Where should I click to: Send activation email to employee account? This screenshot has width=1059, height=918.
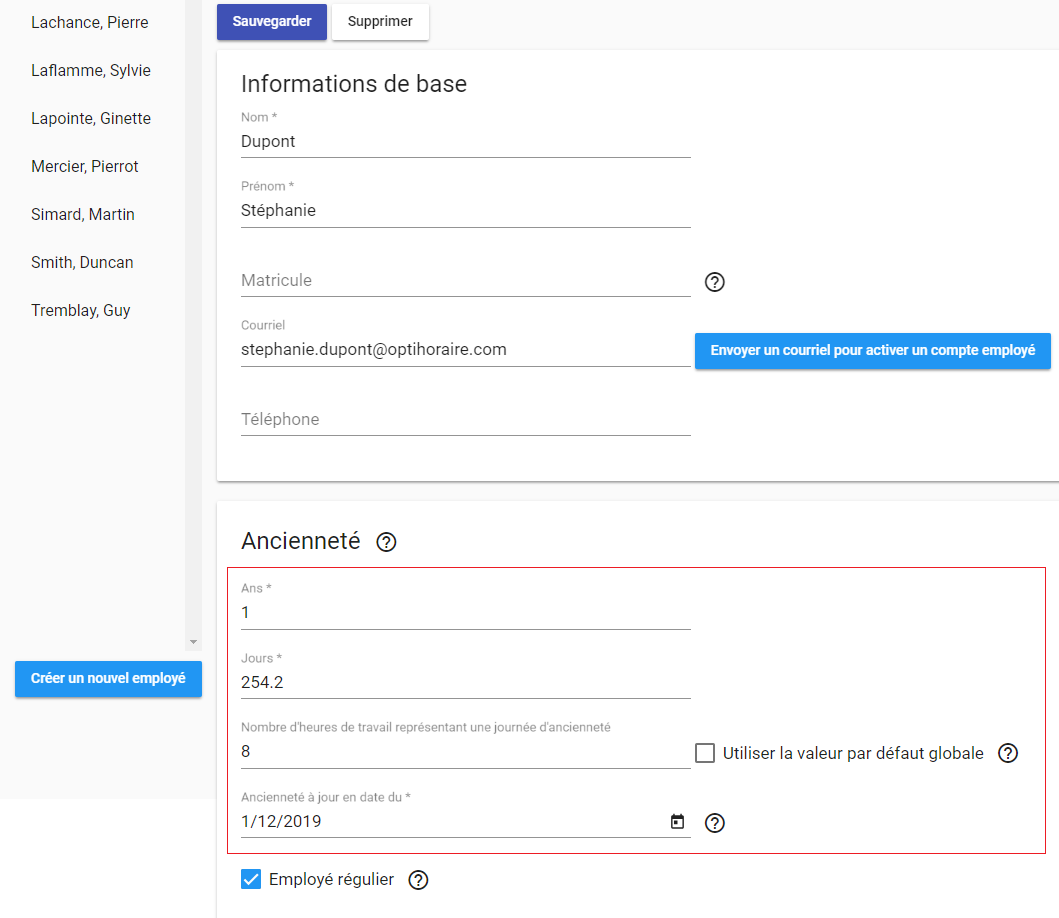coord(872,351)
